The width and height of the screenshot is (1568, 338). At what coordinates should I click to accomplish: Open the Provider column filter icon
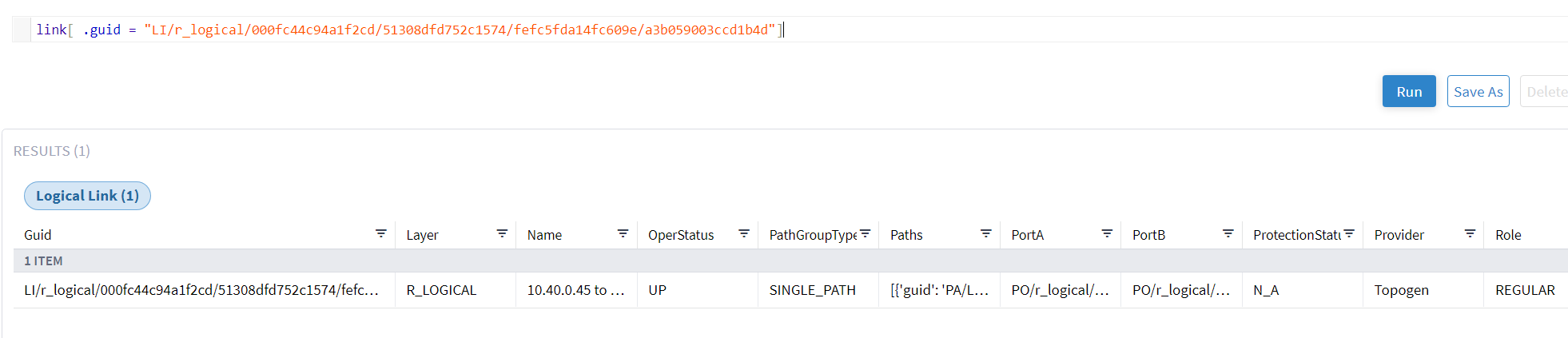[1470, 233]
